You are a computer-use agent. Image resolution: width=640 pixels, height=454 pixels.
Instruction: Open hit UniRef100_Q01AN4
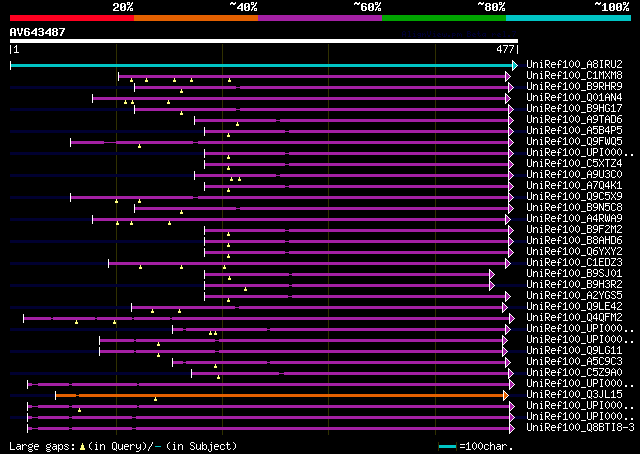point(574,98)
